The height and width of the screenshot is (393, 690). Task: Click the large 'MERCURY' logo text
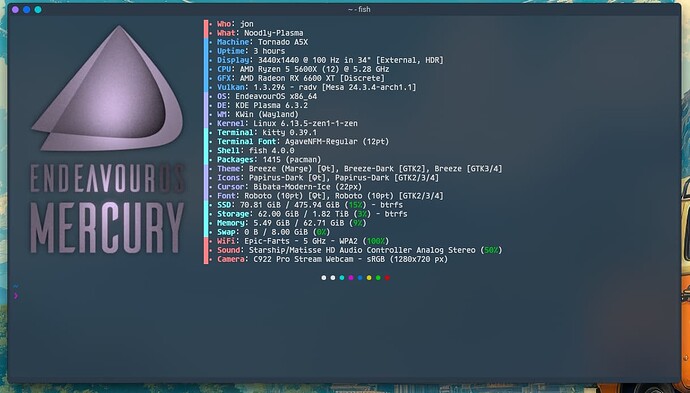(107, 228)
